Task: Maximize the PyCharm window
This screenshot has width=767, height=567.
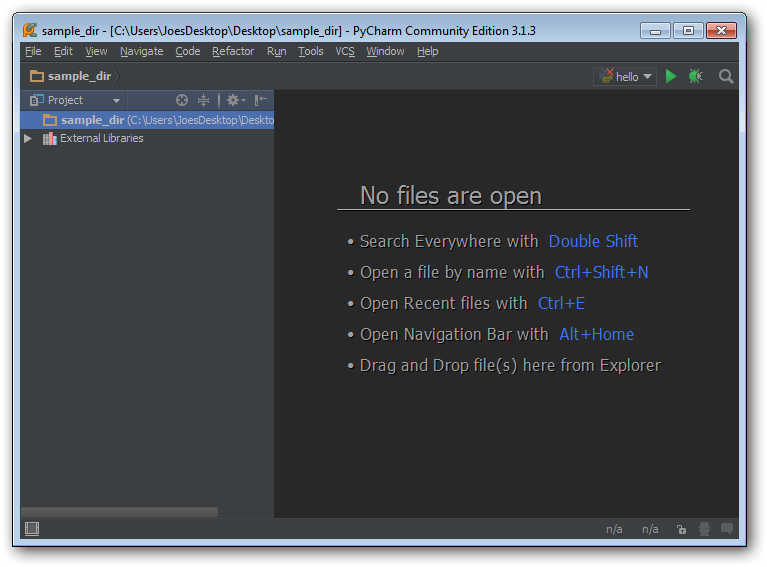Action: click(x=688, y=31)
